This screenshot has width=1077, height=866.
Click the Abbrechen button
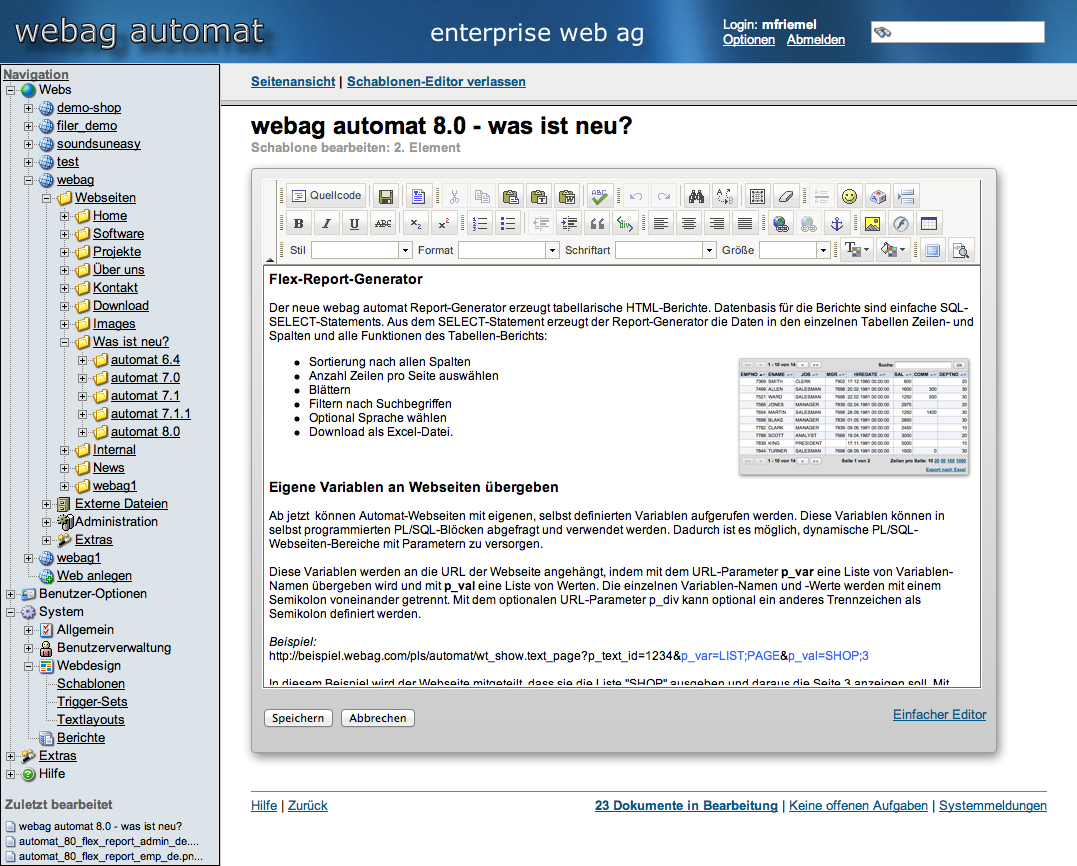pyautogui.click(x=378, y=718)
